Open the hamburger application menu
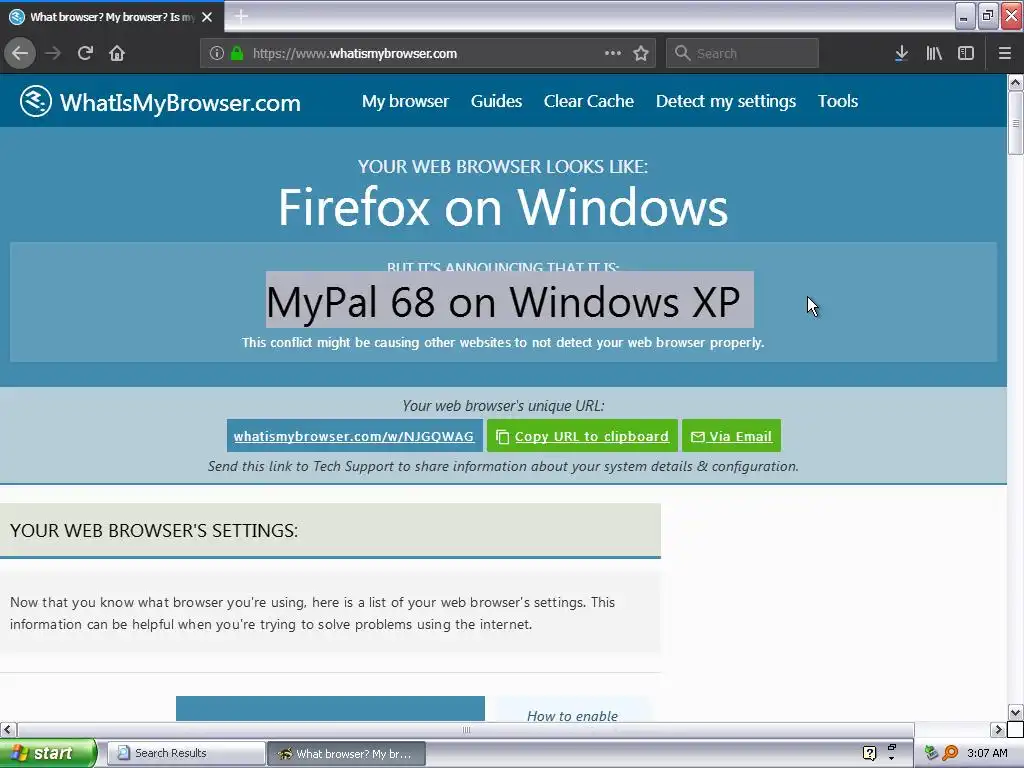 1004,53
